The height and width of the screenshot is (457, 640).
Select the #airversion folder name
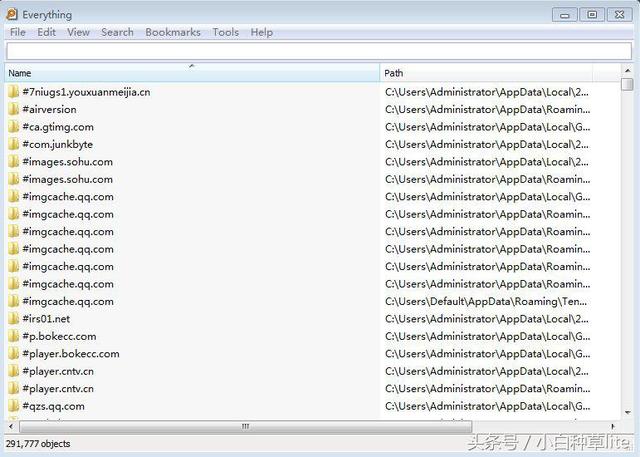click(49, 109)
